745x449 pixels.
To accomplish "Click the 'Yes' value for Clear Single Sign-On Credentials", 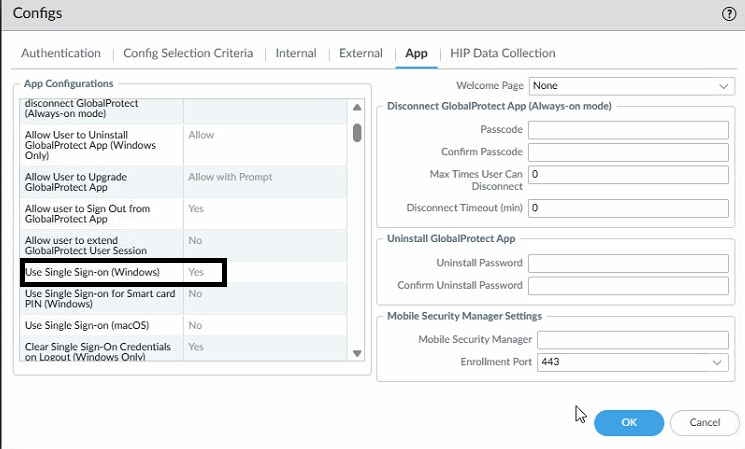I will click(196, 347).
